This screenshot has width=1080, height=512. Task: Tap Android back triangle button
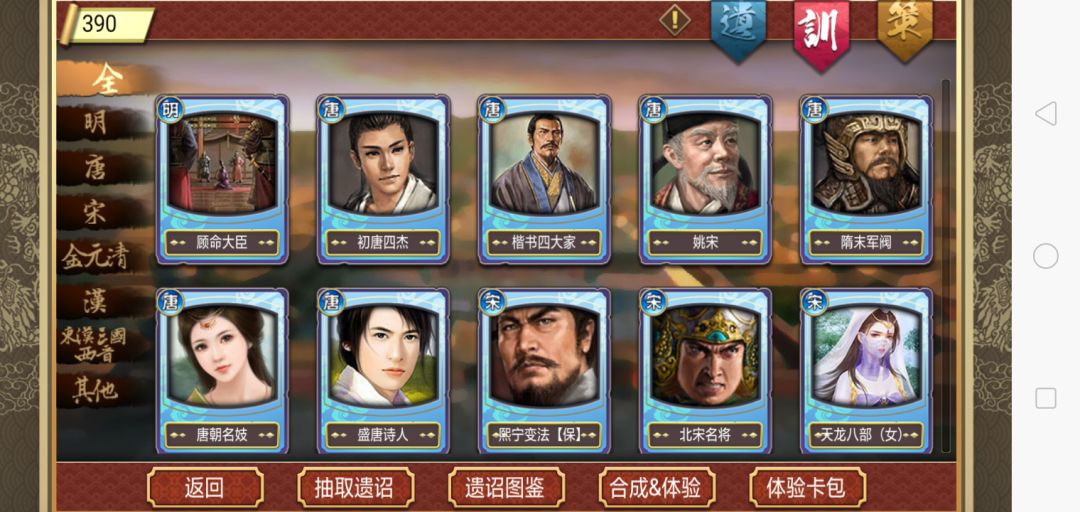tap(1046, 113)
